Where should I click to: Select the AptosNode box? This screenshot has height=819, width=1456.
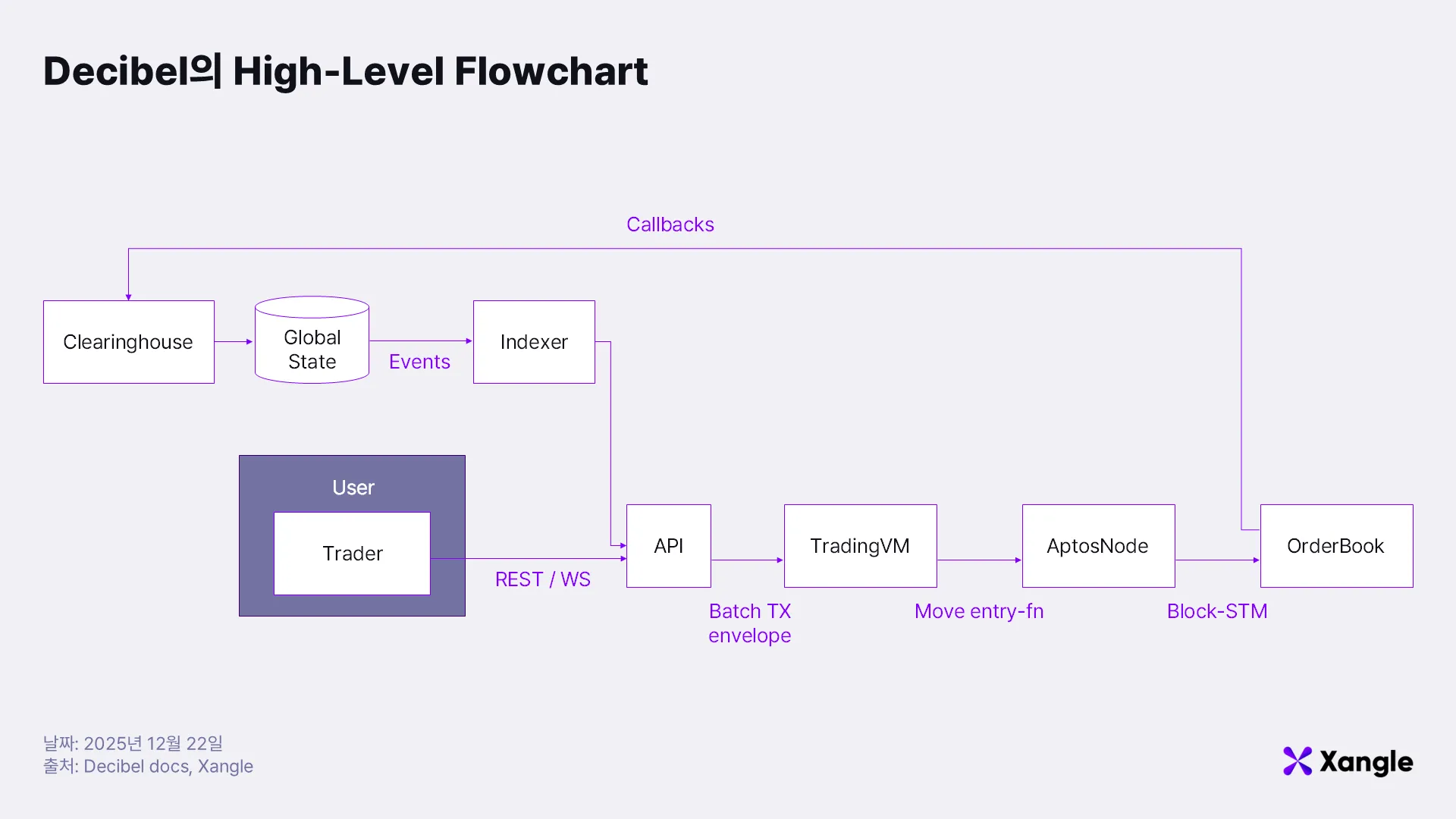pos(1097,546)
